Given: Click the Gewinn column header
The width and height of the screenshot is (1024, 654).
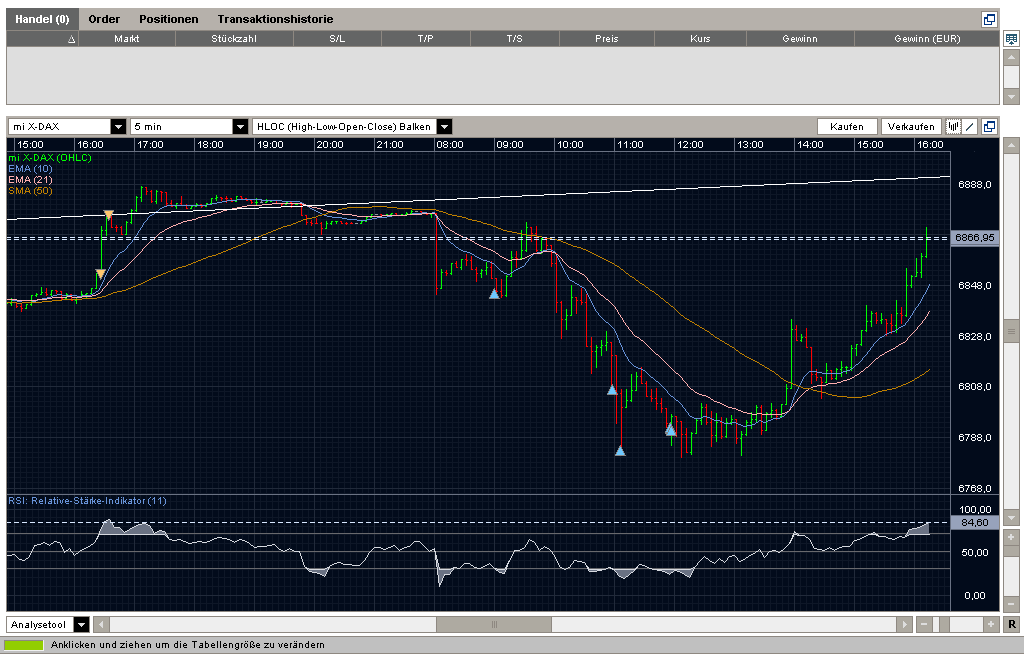Looking at the screenshot, I should pyautogui.click(x=800, y=39).
